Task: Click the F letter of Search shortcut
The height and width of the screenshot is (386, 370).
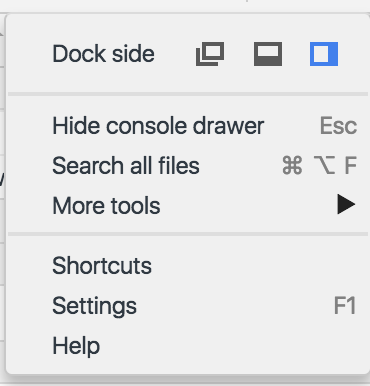Action: (x=350, y=166)
